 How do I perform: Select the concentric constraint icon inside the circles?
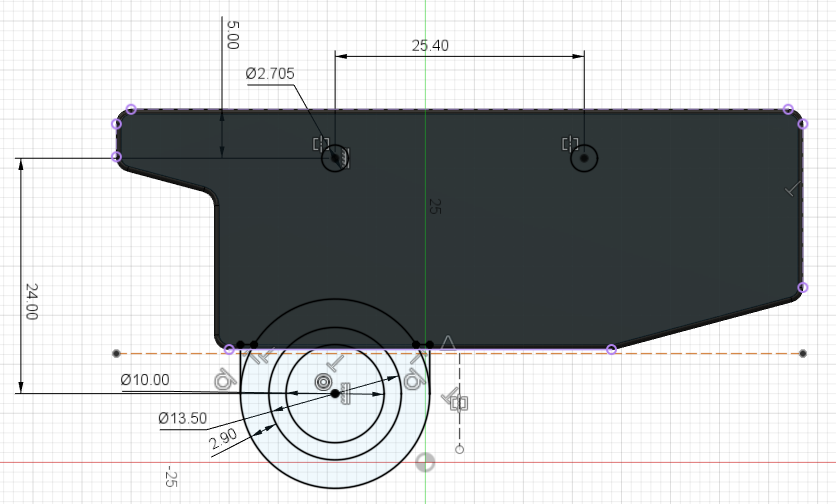(323, 382)
